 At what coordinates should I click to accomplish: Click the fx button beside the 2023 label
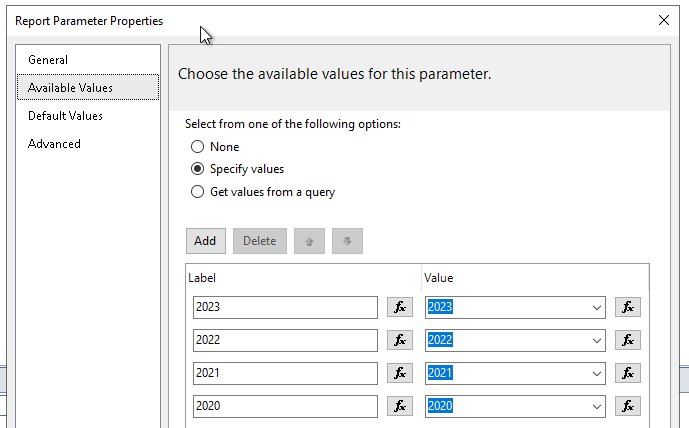(x=399, y=307)
